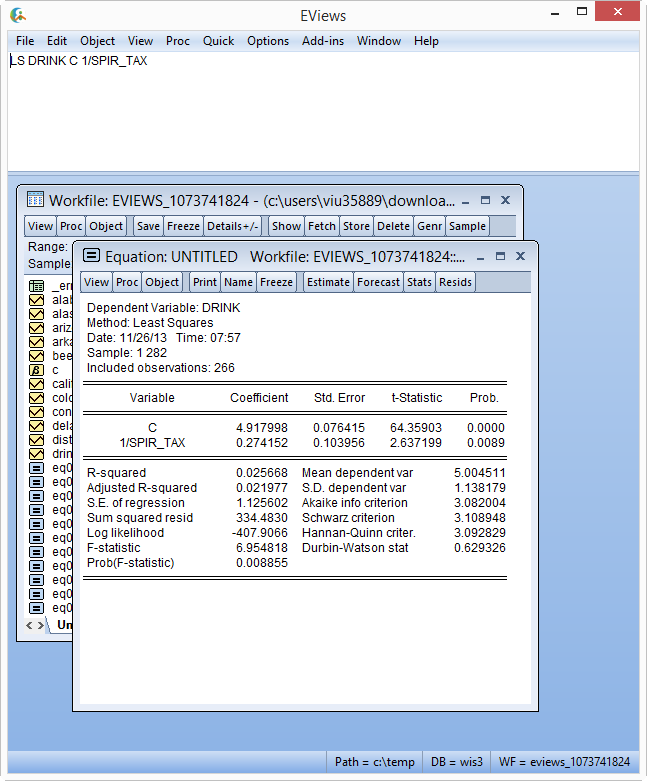The image size is (647, 781).
Task: Click the Forecast button in equation toolbar
Action: (x=379, y=282)
